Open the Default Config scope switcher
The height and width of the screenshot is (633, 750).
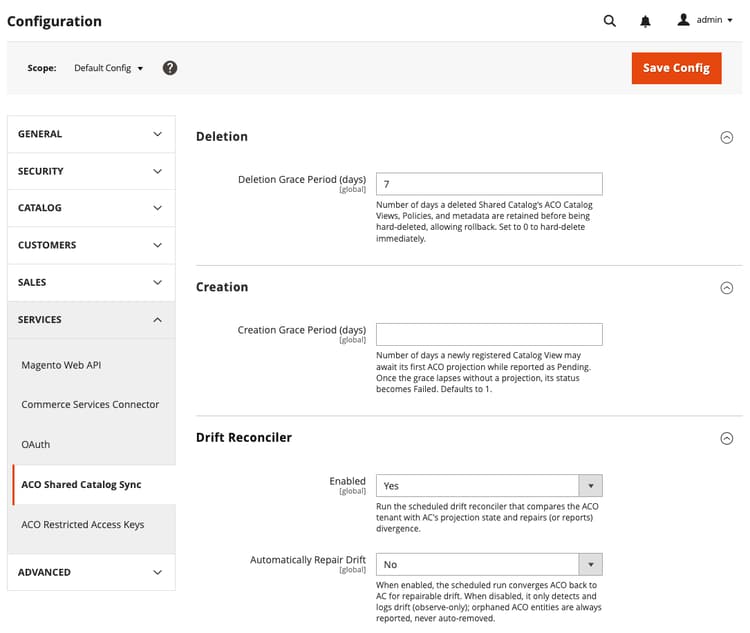click(108, 68)
